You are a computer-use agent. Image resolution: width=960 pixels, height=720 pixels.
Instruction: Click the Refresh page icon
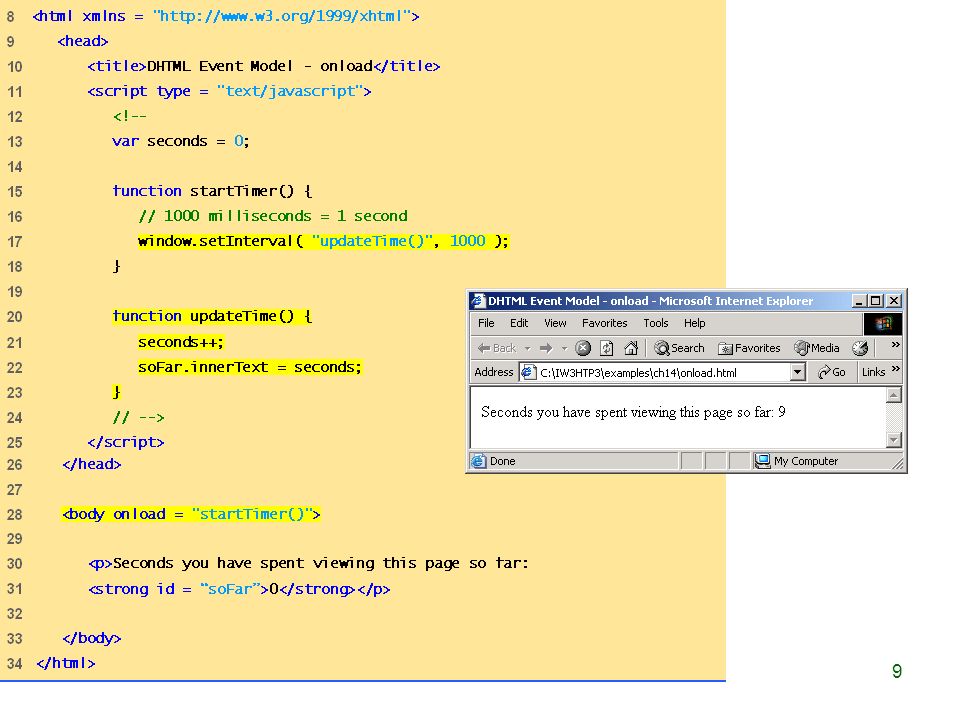click(607, 348)
